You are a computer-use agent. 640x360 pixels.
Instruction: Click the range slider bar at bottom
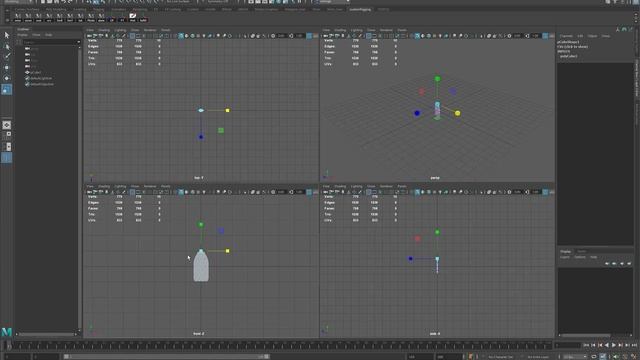(x=167, y=356)
